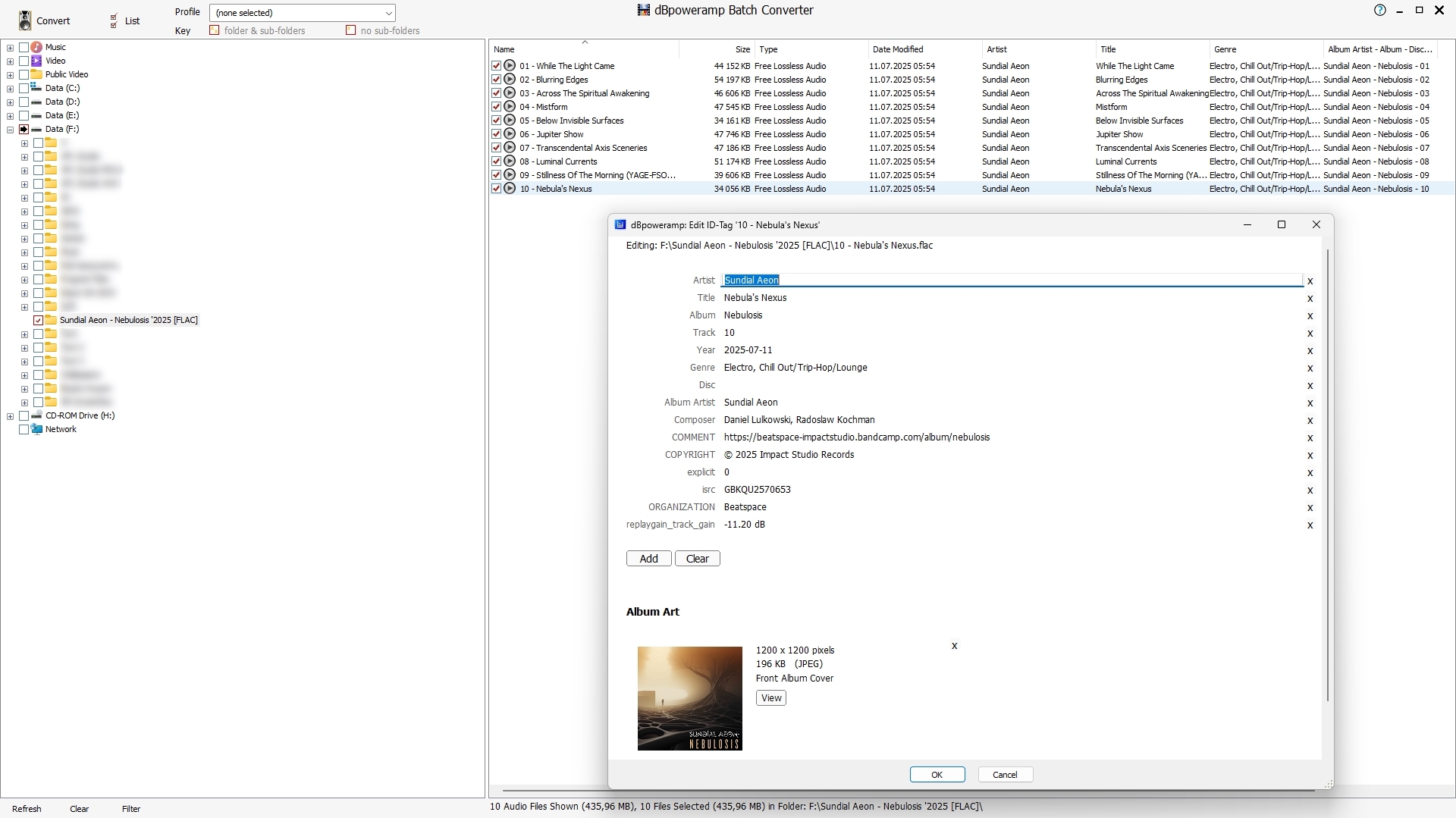1456x818 pixels.
Task: Tick the CD-ROM Drive (H:) checkbox
Action: (24, 415)
